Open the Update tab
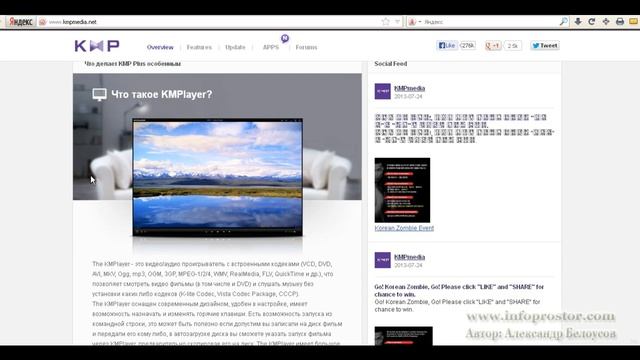The width and height of the screenshot is (640, 360). (x=235, y=47)
